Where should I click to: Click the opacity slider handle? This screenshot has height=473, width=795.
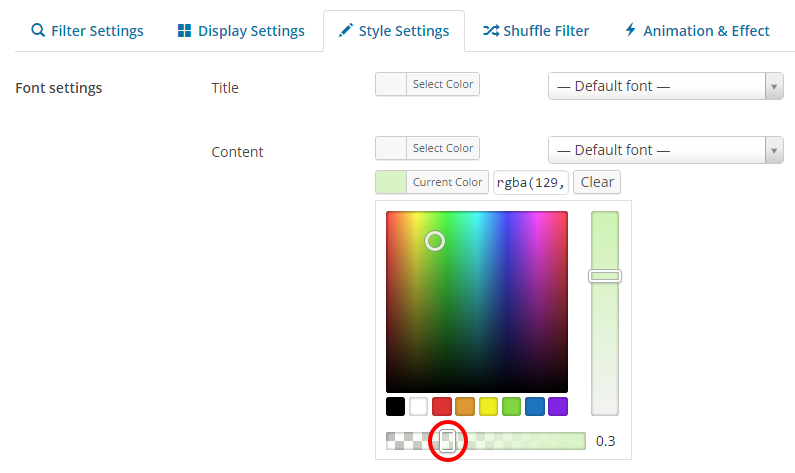pyautogui.click(x=447, y=441)
